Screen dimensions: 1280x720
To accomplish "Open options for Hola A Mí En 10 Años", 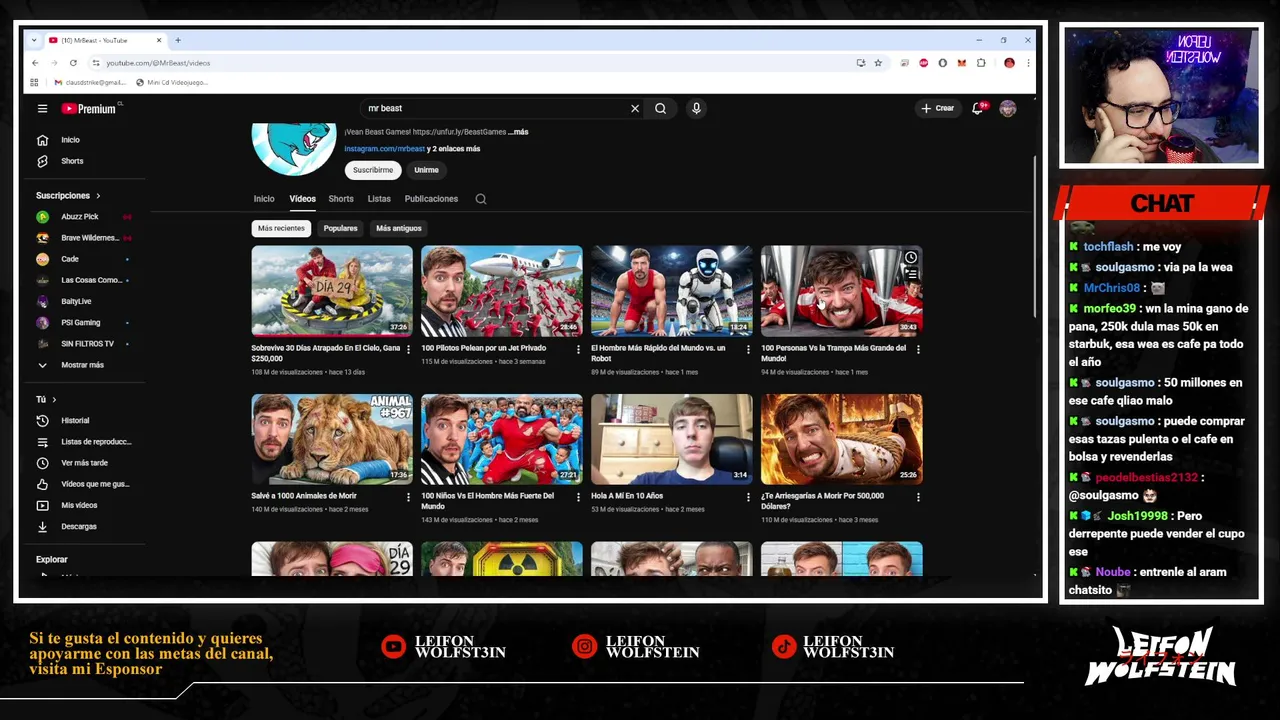I will 748,497.
